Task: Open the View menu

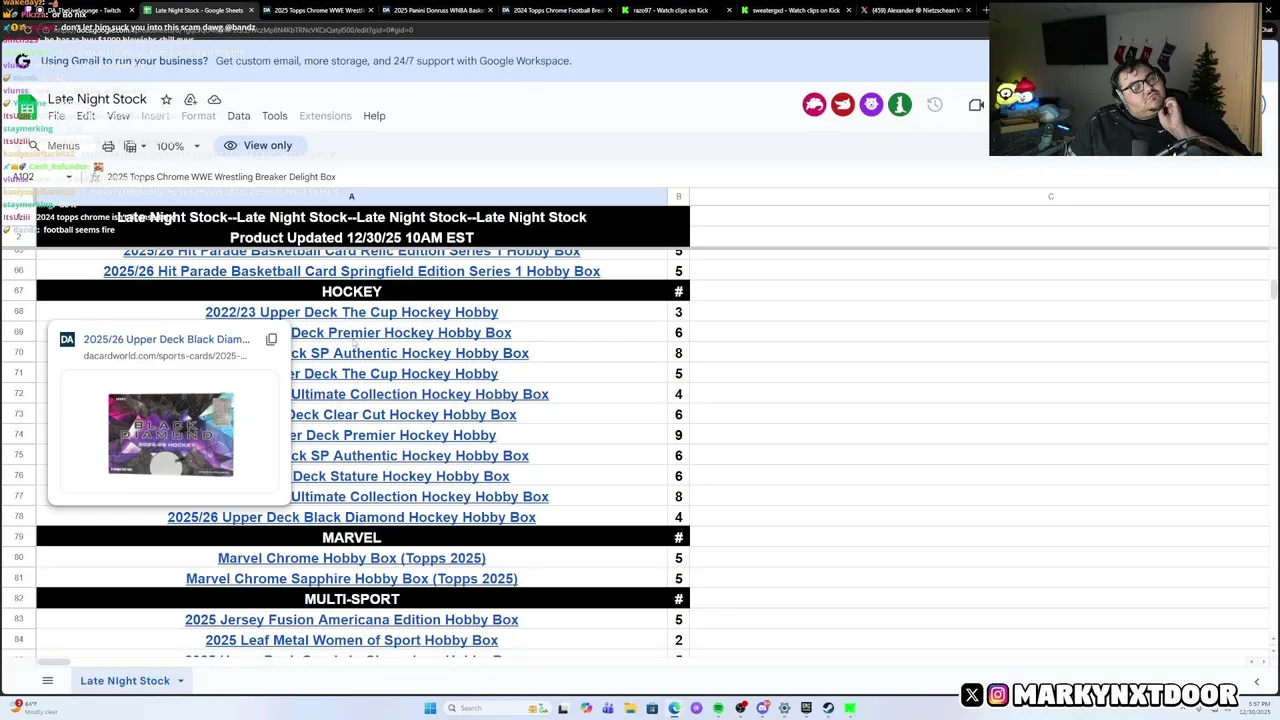Action: tap(118, 116)
